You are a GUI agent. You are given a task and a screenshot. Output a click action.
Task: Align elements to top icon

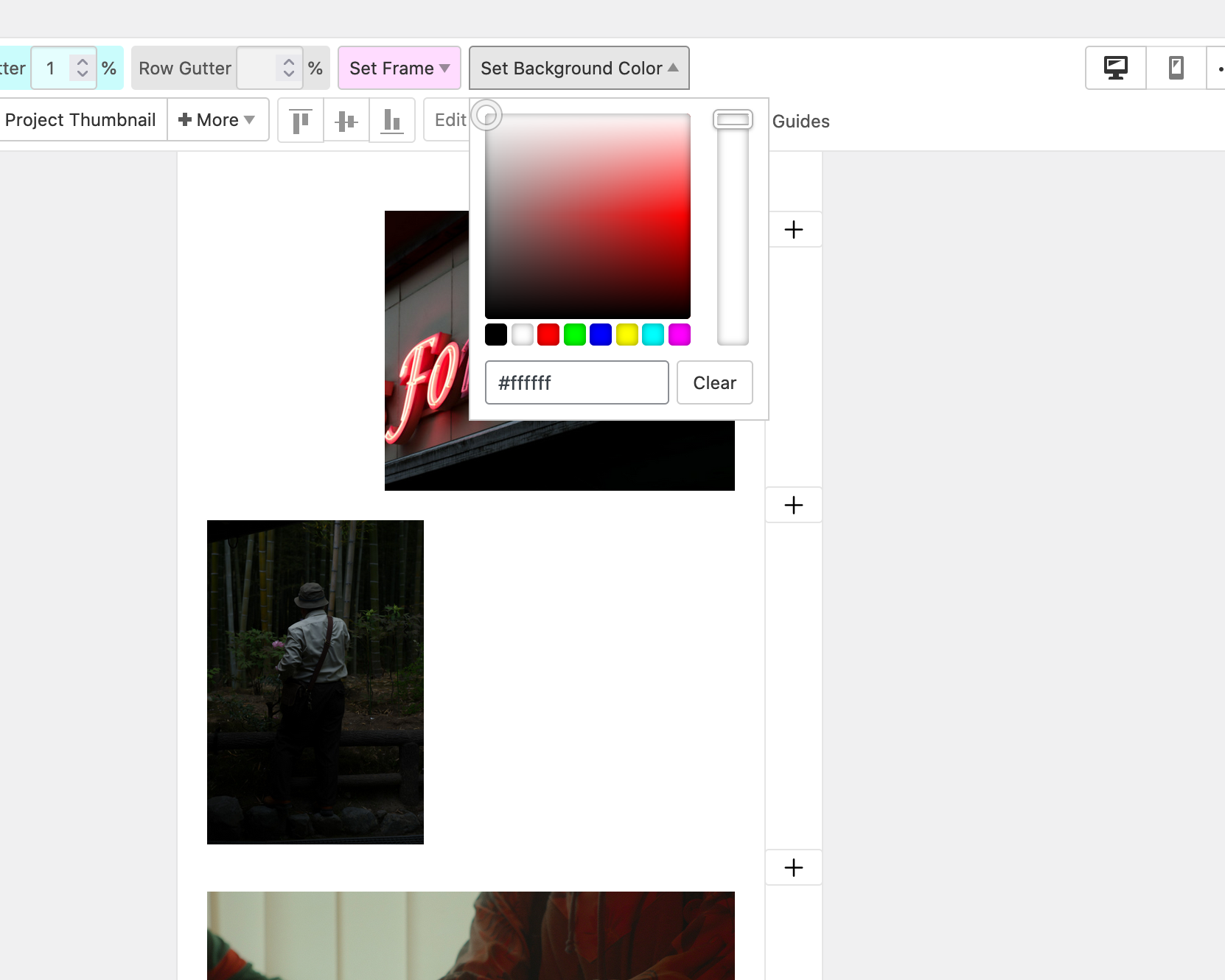pos(300,120)
